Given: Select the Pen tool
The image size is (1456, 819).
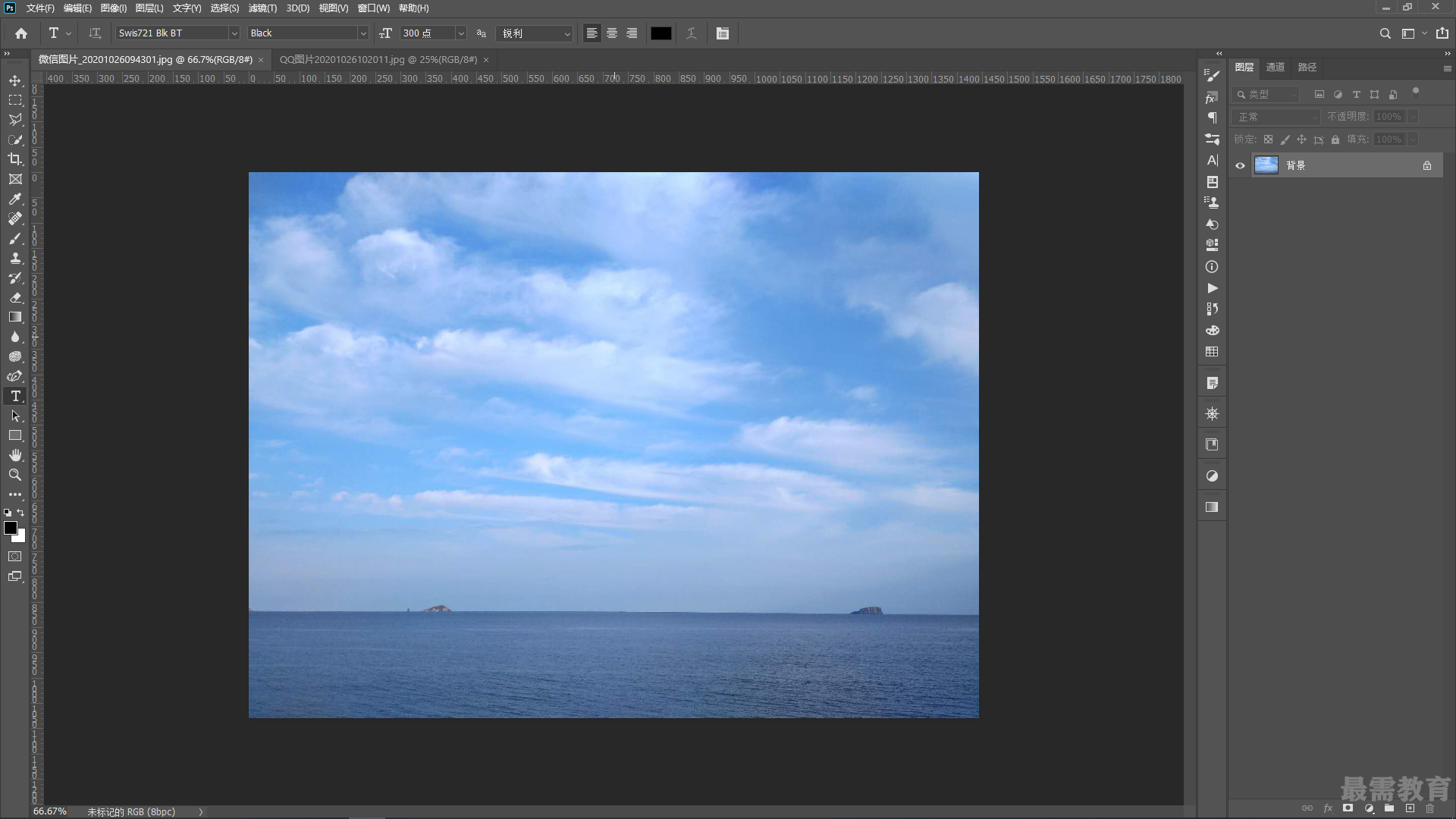Looking at the screenshot, I should (x=15, y=376).
